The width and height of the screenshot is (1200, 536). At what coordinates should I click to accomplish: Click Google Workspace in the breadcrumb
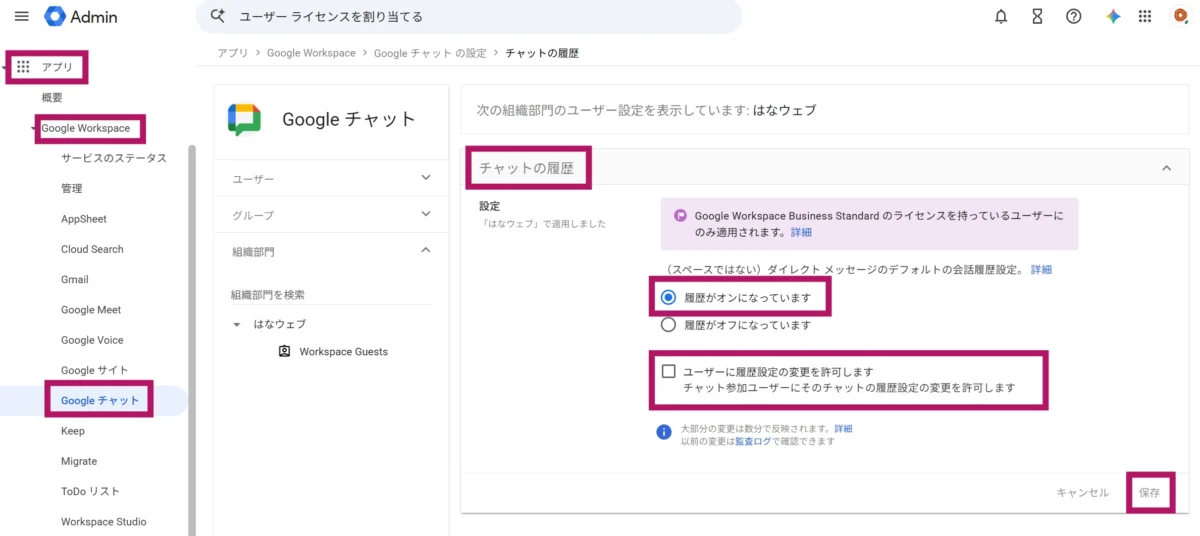click(311, 53)
